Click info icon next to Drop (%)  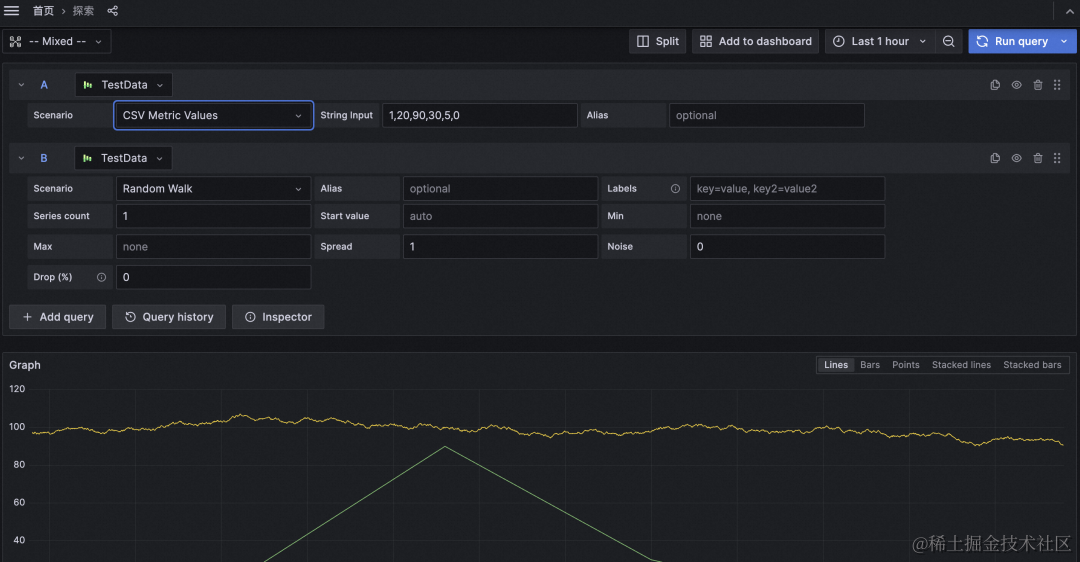coord(101,277)
